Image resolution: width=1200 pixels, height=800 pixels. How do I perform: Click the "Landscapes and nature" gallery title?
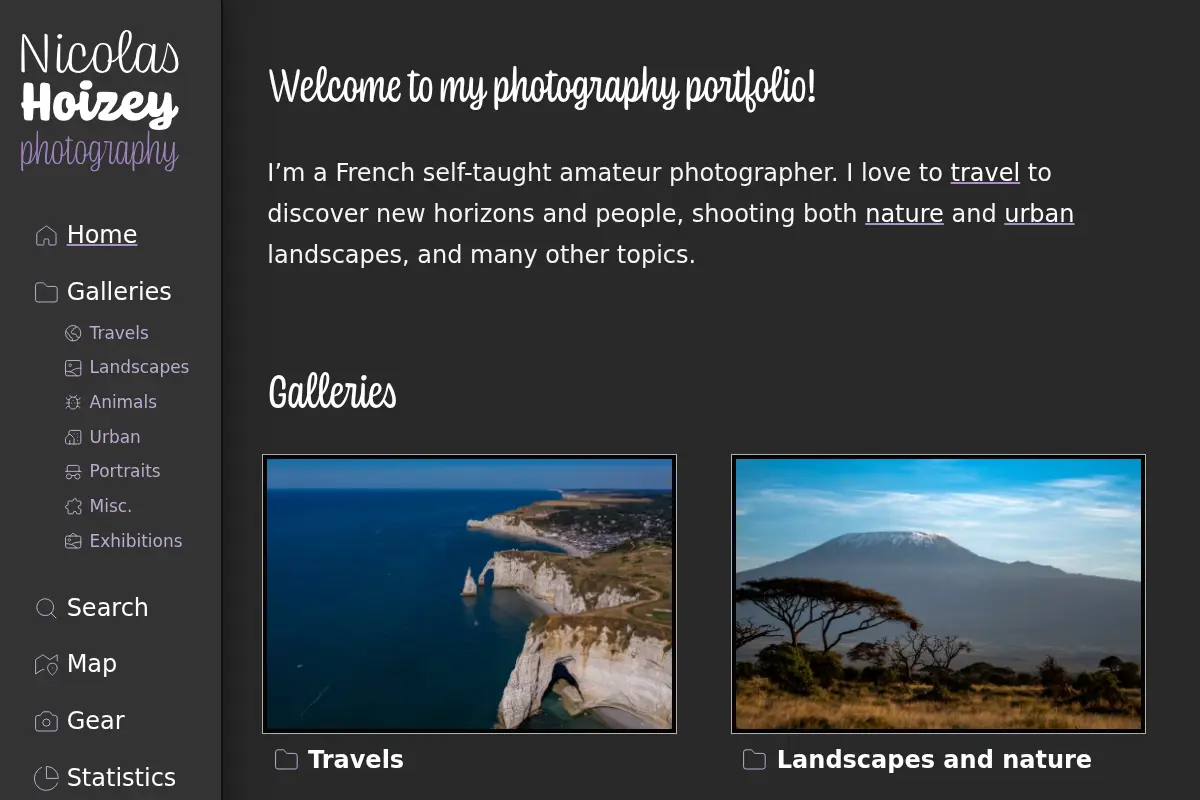[934, 760]
